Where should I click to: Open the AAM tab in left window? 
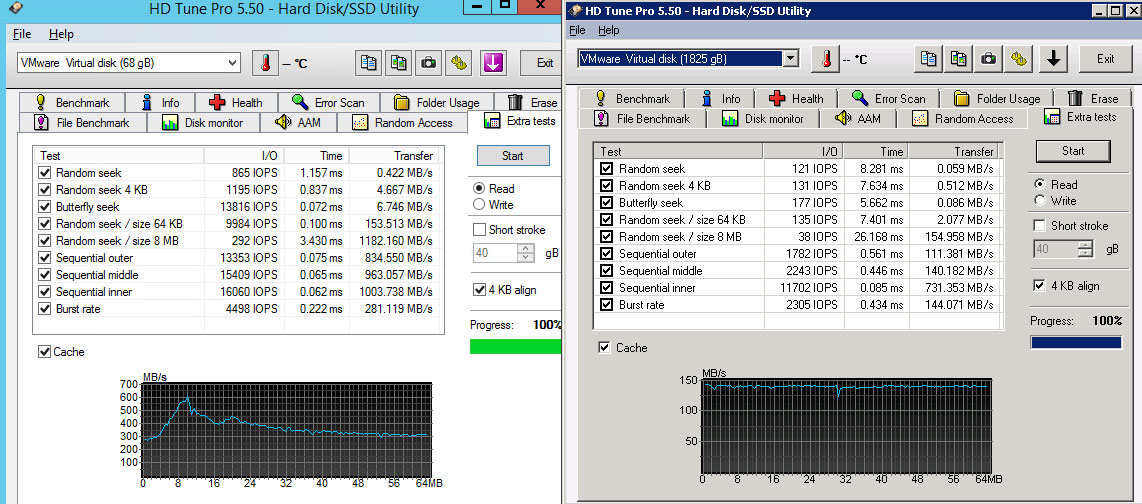pyautogui.click(x=299, y=122)
